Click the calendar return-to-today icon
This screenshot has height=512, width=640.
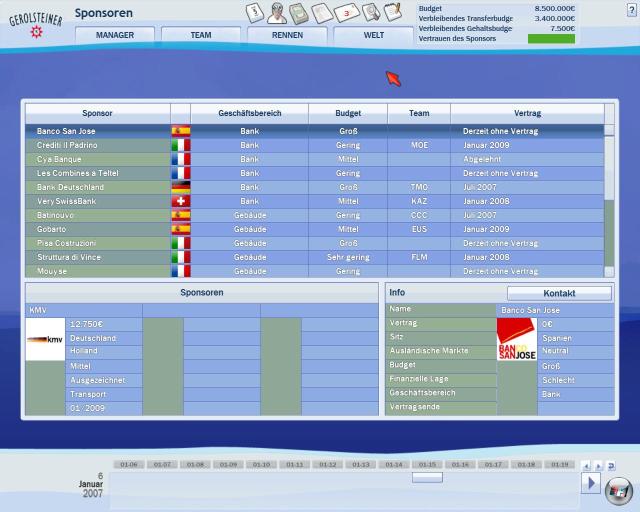pyautogui.click(x=611, y=466)
